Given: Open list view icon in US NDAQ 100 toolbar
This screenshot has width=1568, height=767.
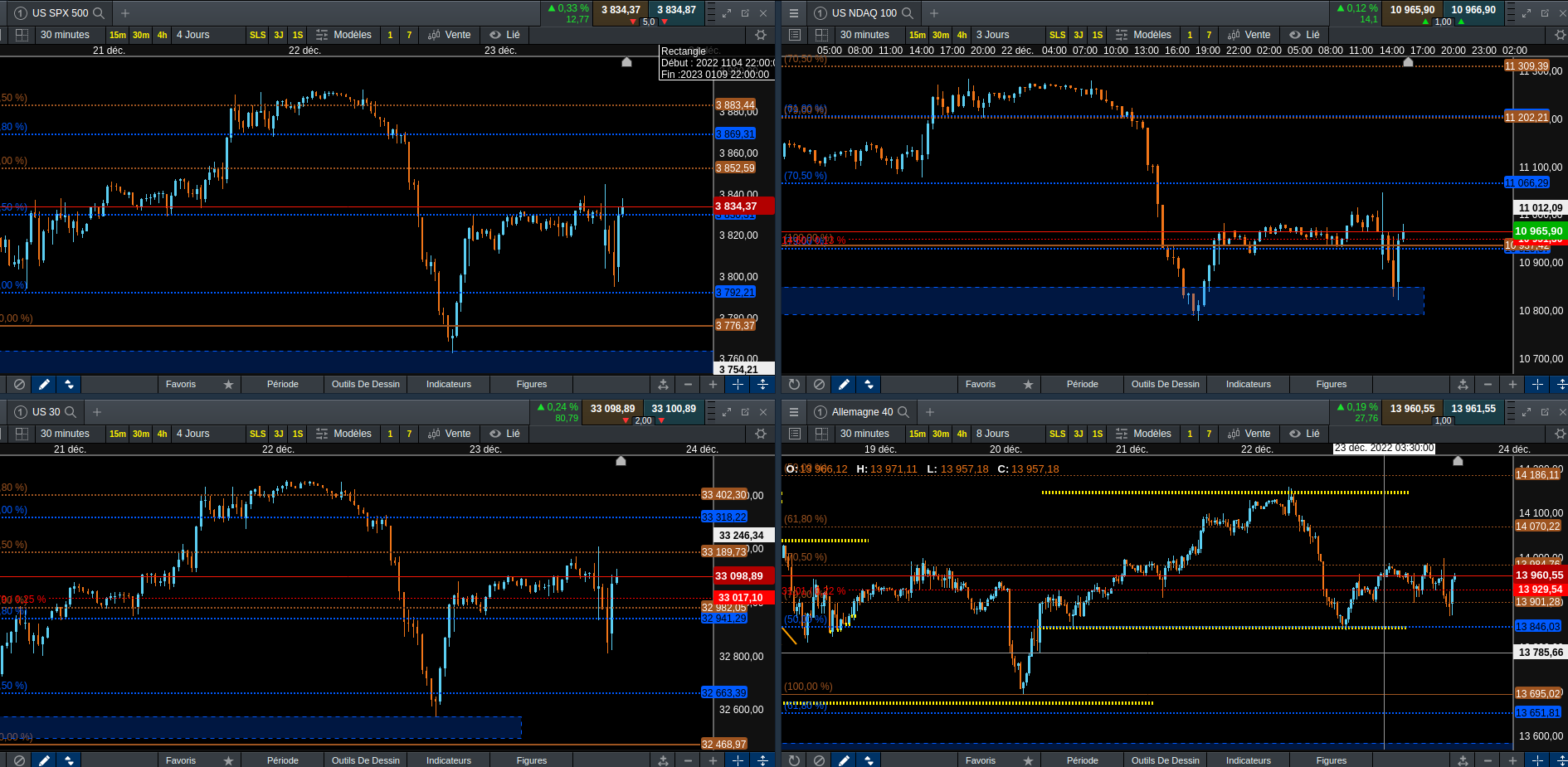Looking at the screenshot, I should coord(795,35).
